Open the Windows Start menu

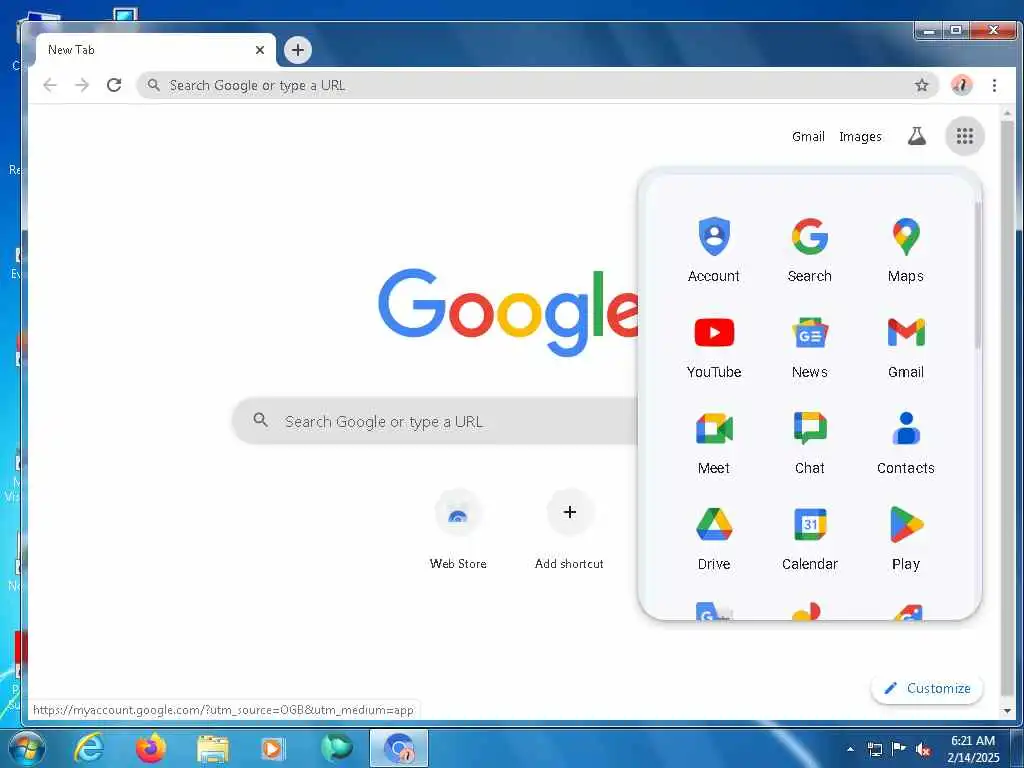click(25, 748)
